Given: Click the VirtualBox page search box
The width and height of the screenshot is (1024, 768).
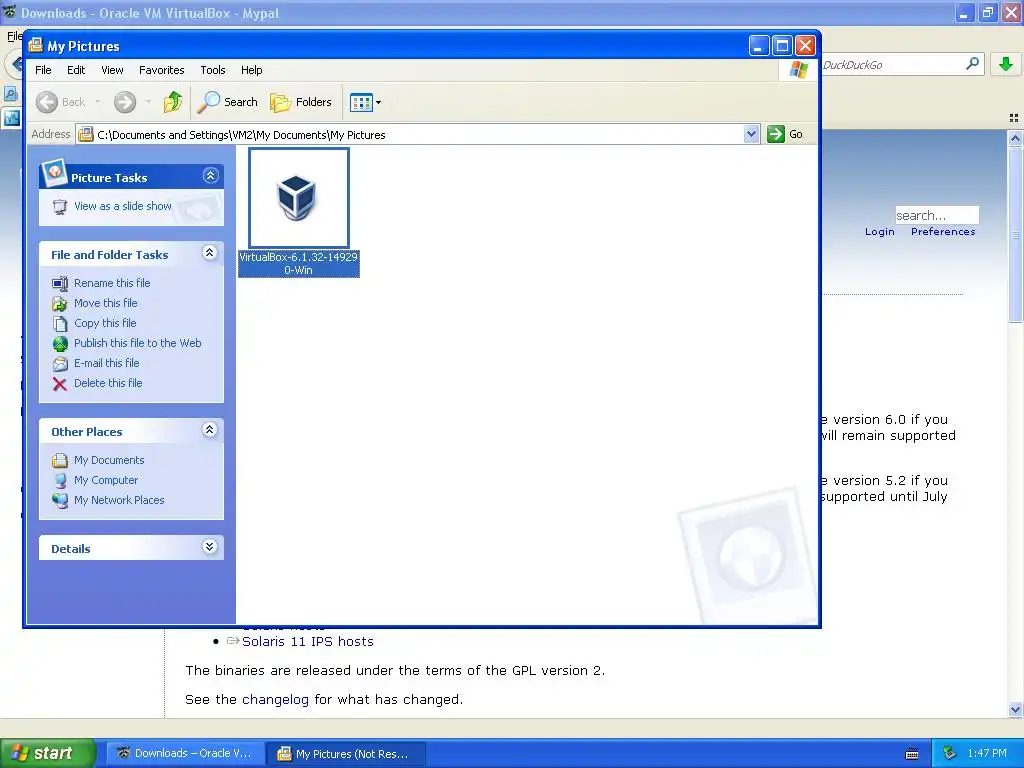Looking at the screenshot, I should point(936,216).
